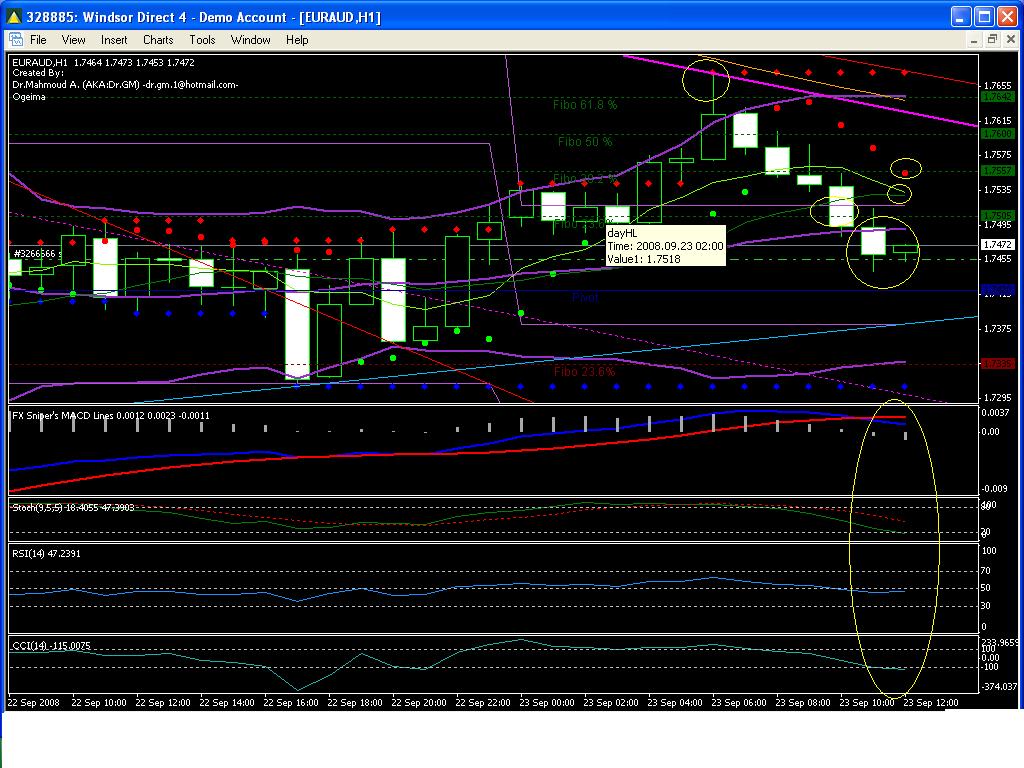Click CCI scale value -374.037
Viewport: 1024px width, 768px height.
[x=999, y=686]
